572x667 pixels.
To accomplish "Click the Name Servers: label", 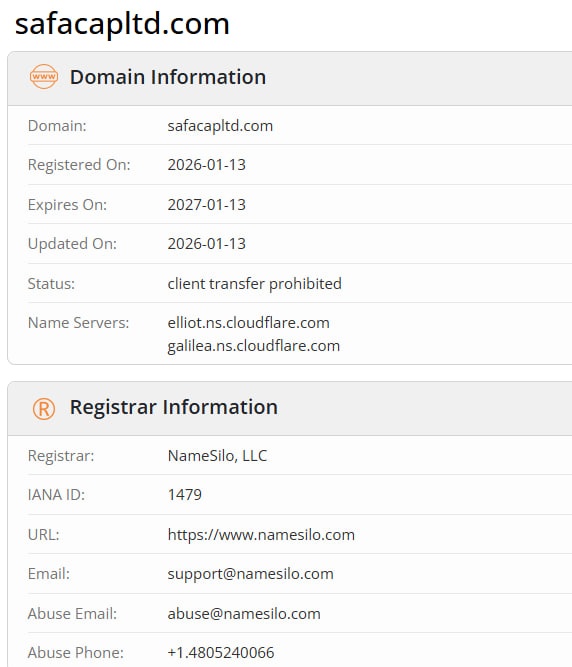I will (x=78, y=323).
